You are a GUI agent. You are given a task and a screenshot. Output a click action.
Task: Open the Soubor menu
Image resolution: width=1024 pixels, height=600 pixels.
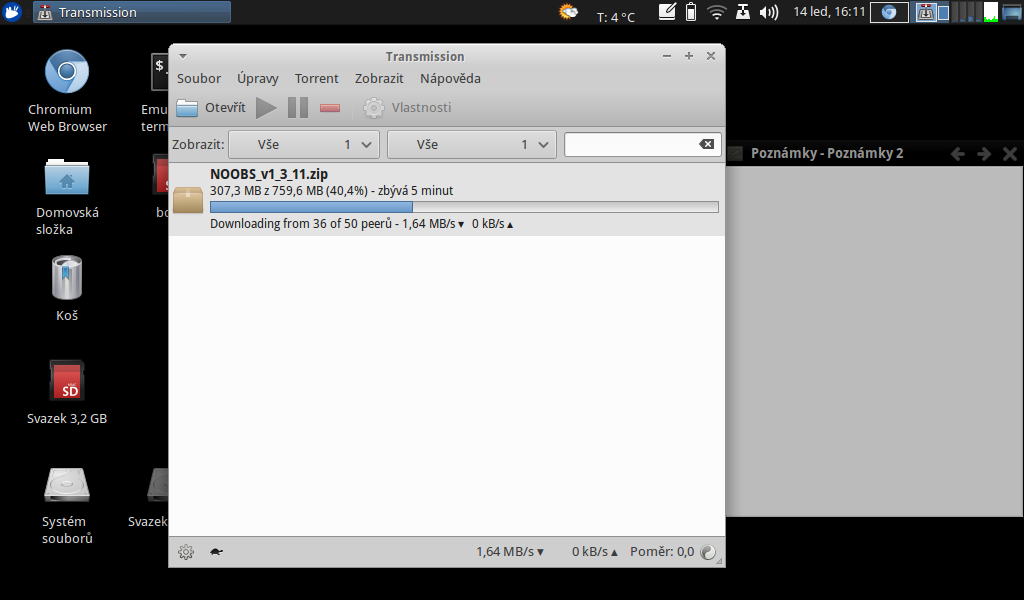[x=199, y=78]
